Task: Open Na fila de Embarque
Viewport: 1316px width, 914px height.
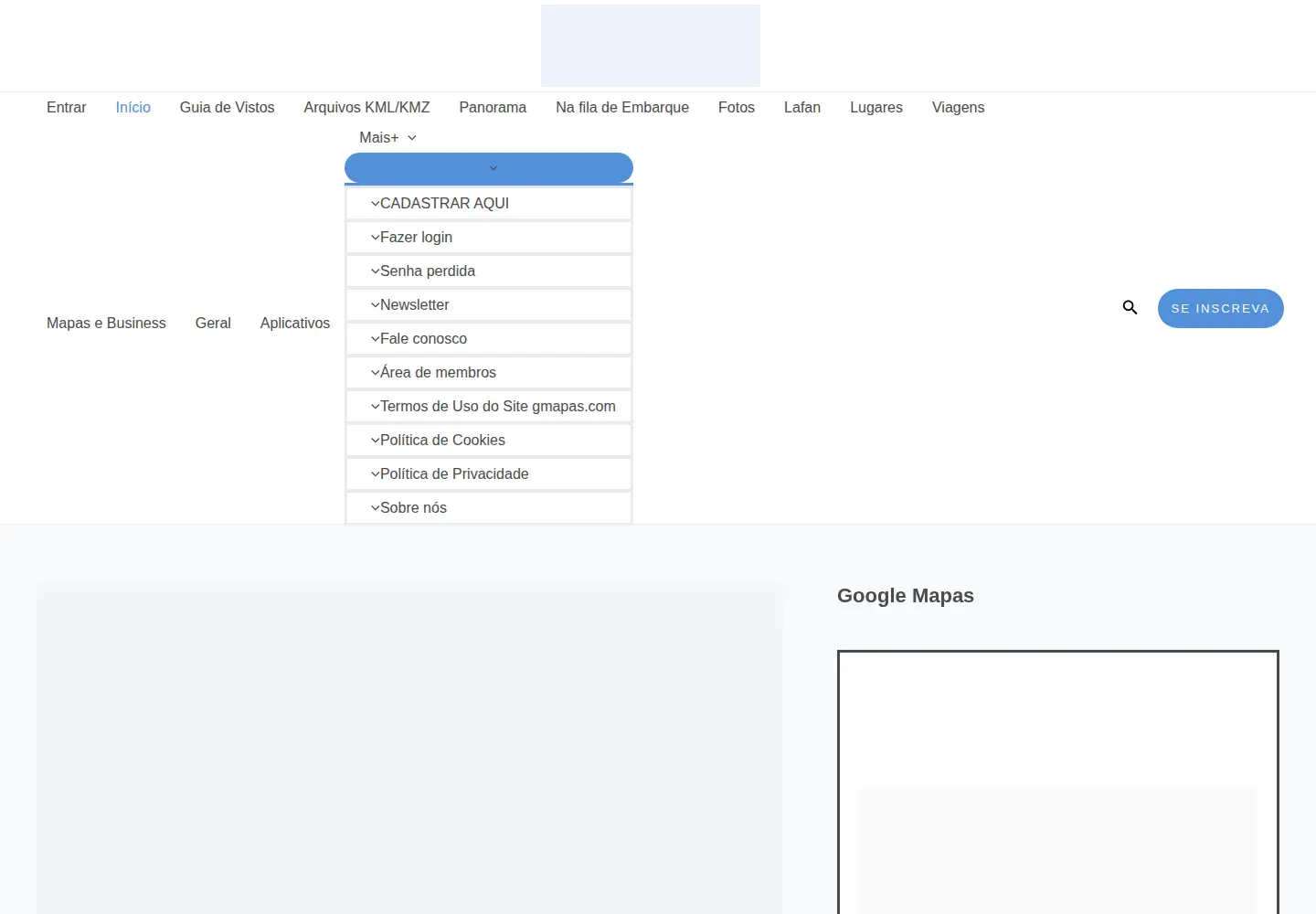Action: tap(622, 108)
